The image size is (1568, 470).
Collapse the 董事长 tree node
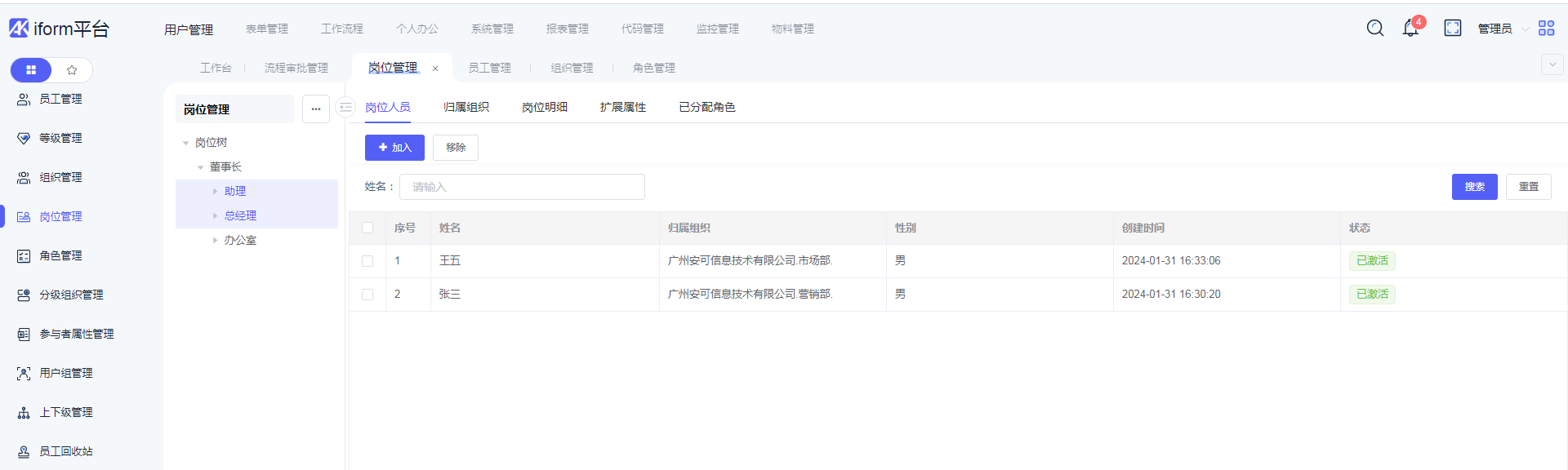tap(200, 167)
